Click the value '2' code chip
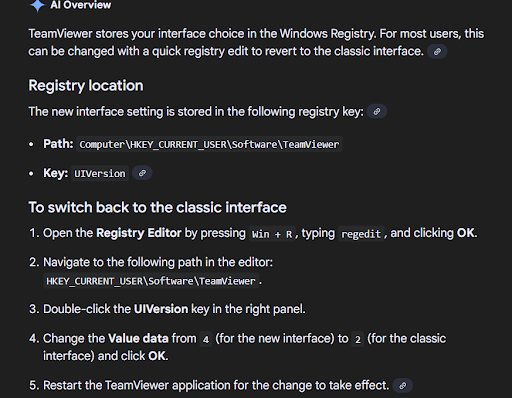The height and width of the screenshot is (398, 512). [x=358, y=339]
